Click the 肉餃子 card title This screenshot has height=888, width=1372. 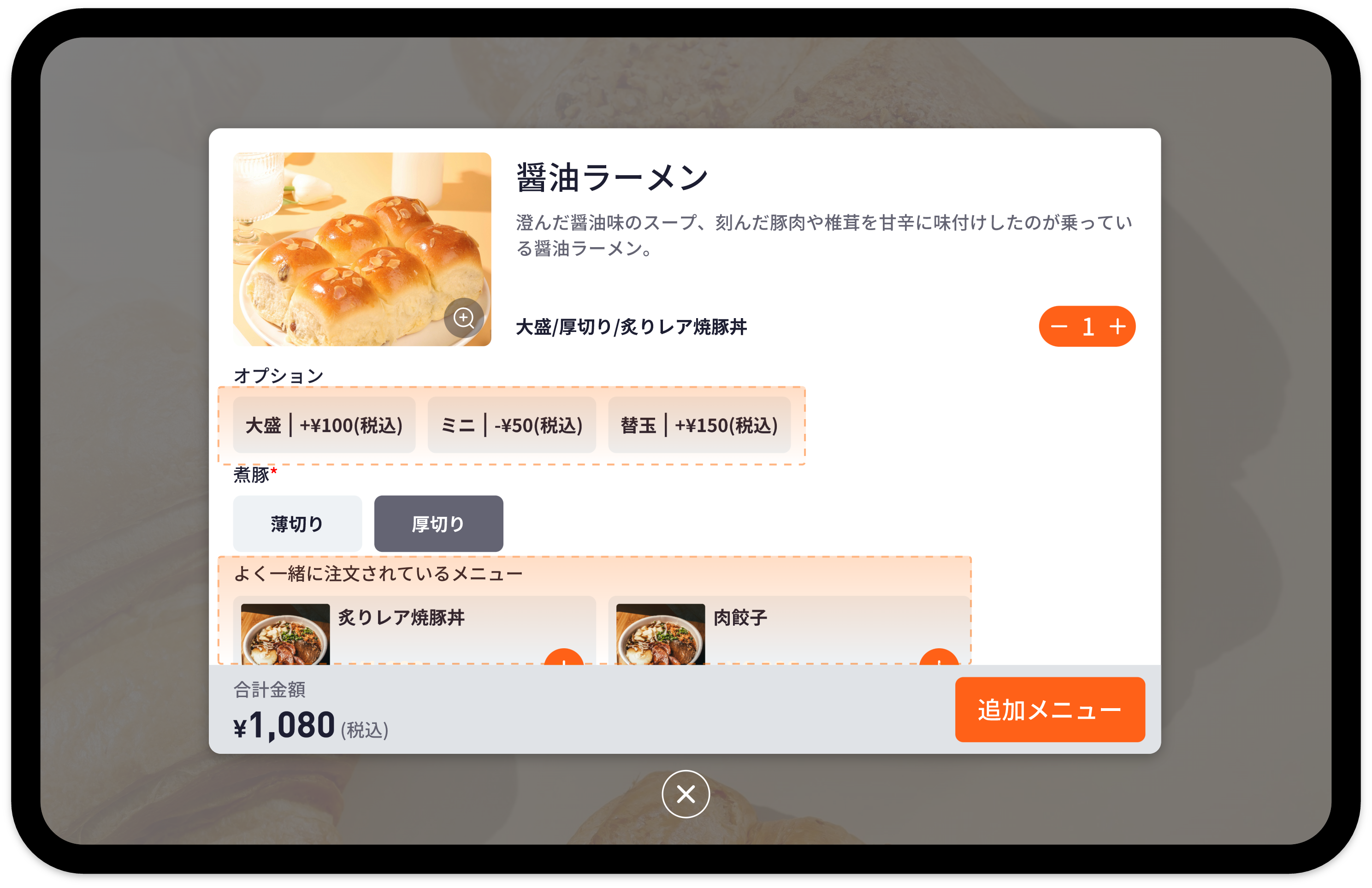tap(740, 617)
